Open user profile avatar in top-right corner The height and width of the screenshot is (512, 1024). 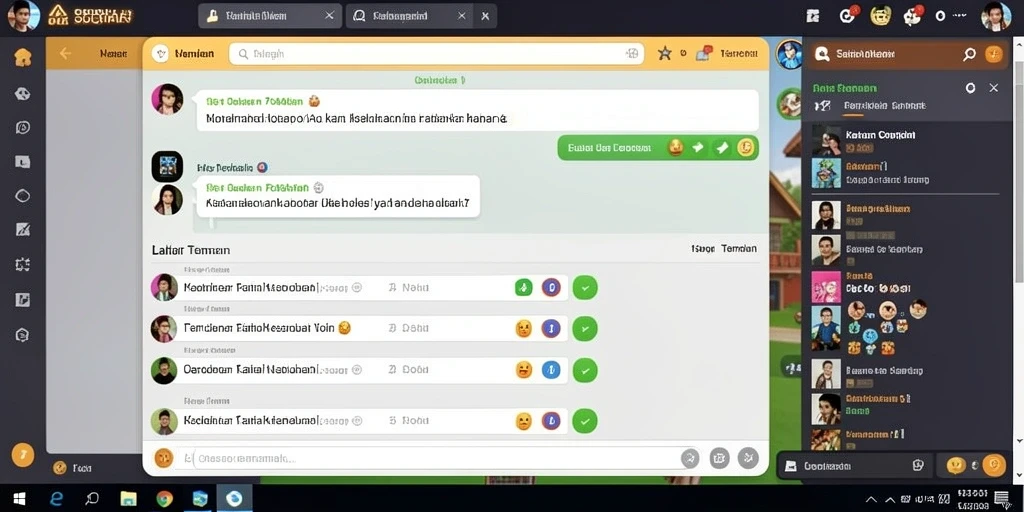coord(995,16)
